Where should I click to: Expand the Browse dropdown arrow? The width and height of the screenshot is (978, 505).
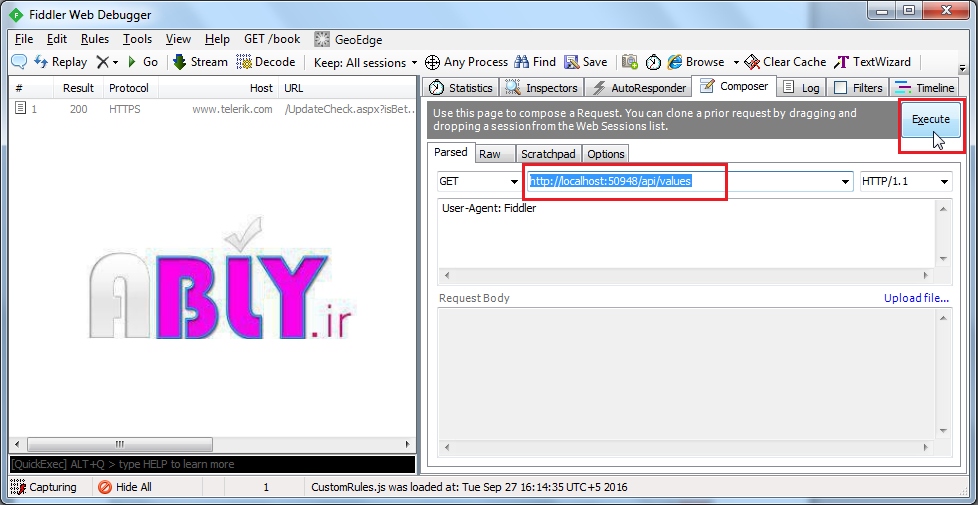pyautogui.click(x=736, y=62)
